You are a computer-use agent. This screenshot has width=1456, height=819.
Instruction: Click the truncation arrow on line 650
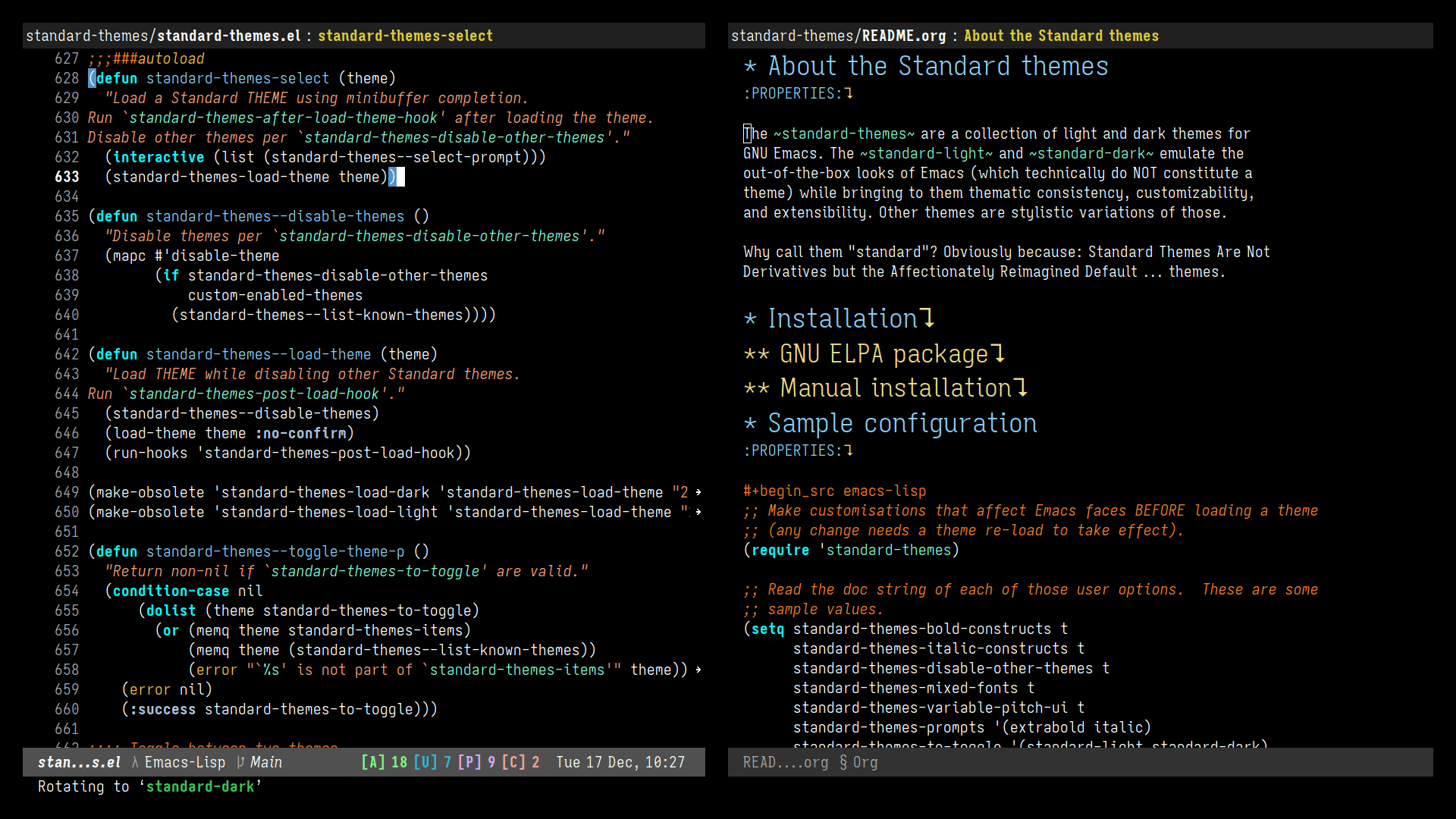pos(698,512)
